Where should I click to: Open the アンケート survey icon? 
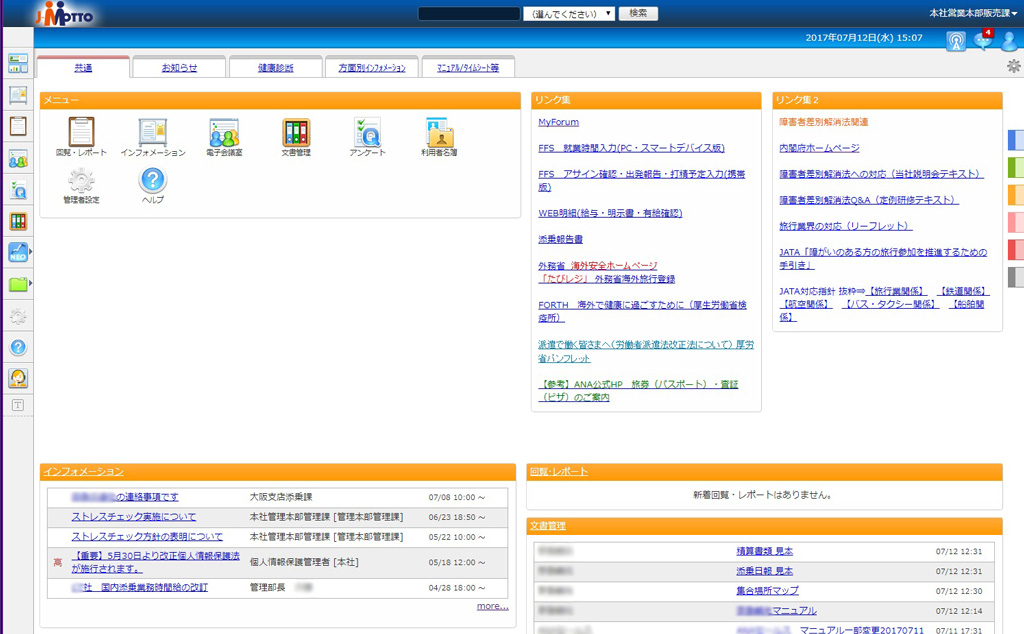[367, 132]
